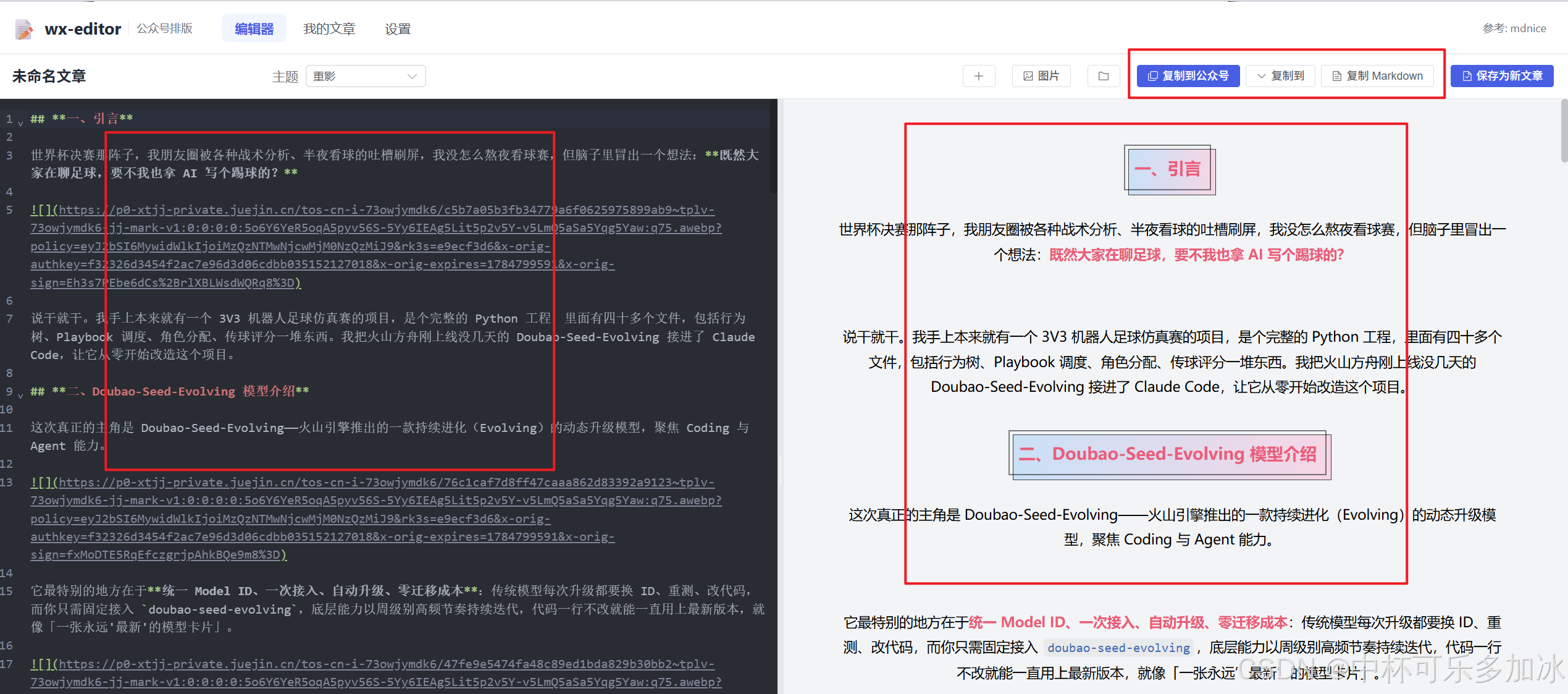The width and height of the screenshot is (1568, 694).
Task: Click the wx-editor logo icon
Action: 24,29
